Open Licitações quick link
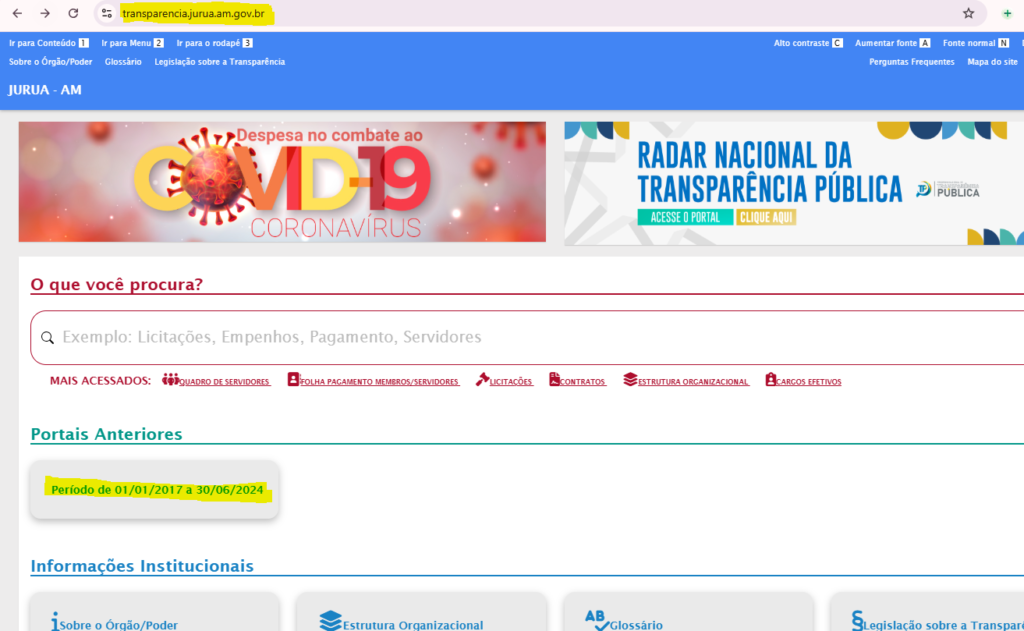 511,381
